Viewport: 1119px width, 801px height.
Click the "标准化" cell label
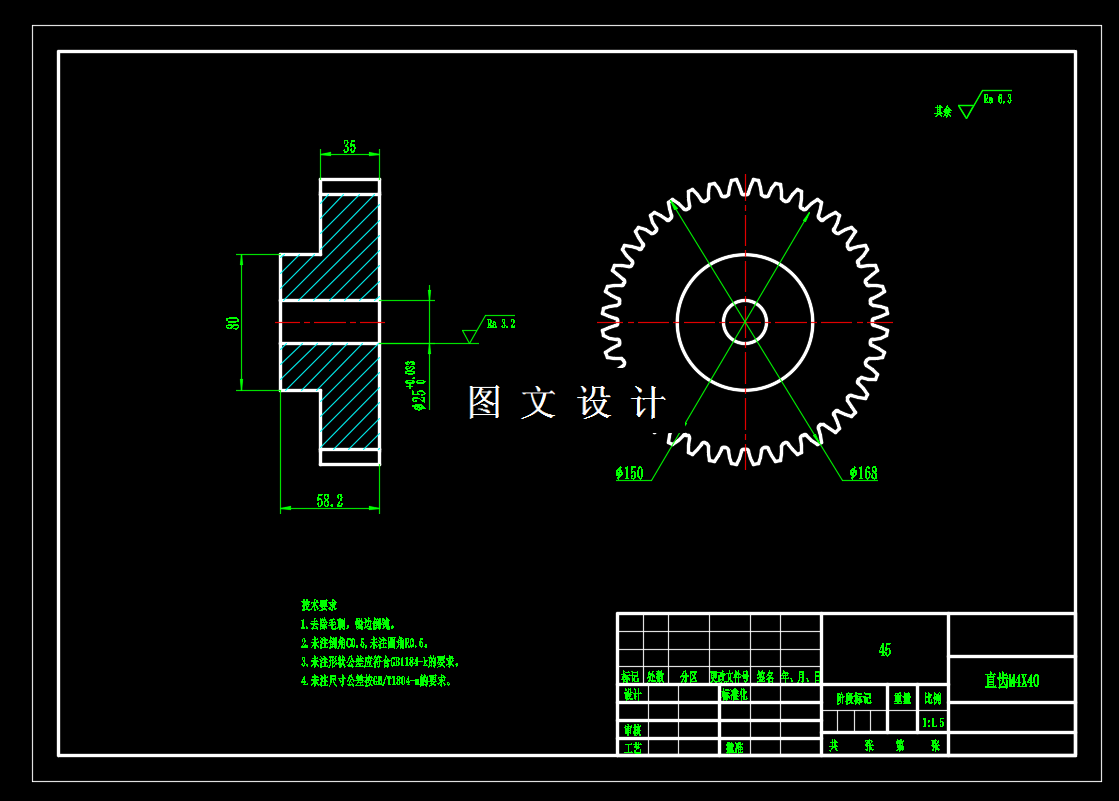(734, 695)
